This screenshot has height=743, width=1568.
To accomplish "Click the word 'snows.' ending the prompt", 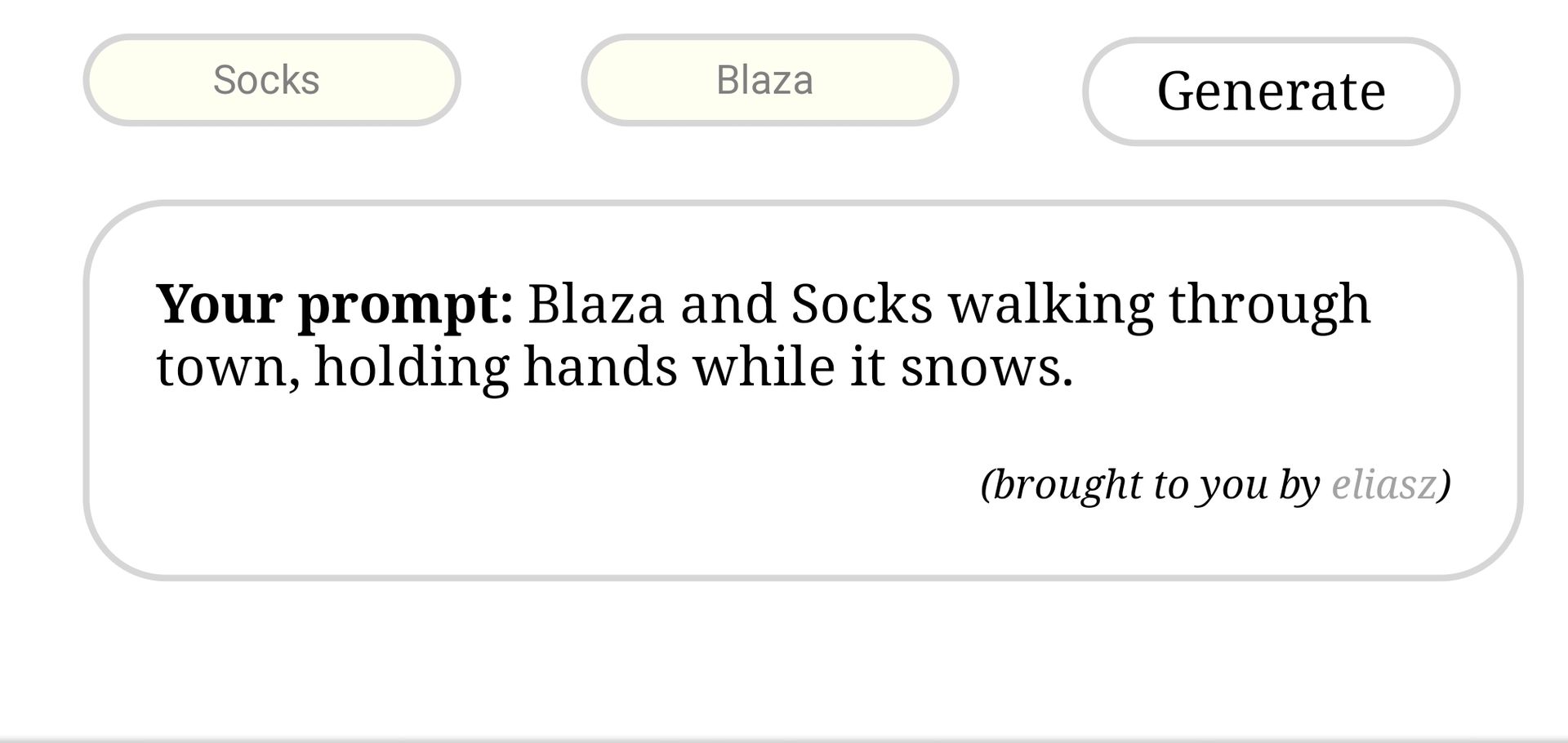I will pyautogui.click(x=987, y=367).
